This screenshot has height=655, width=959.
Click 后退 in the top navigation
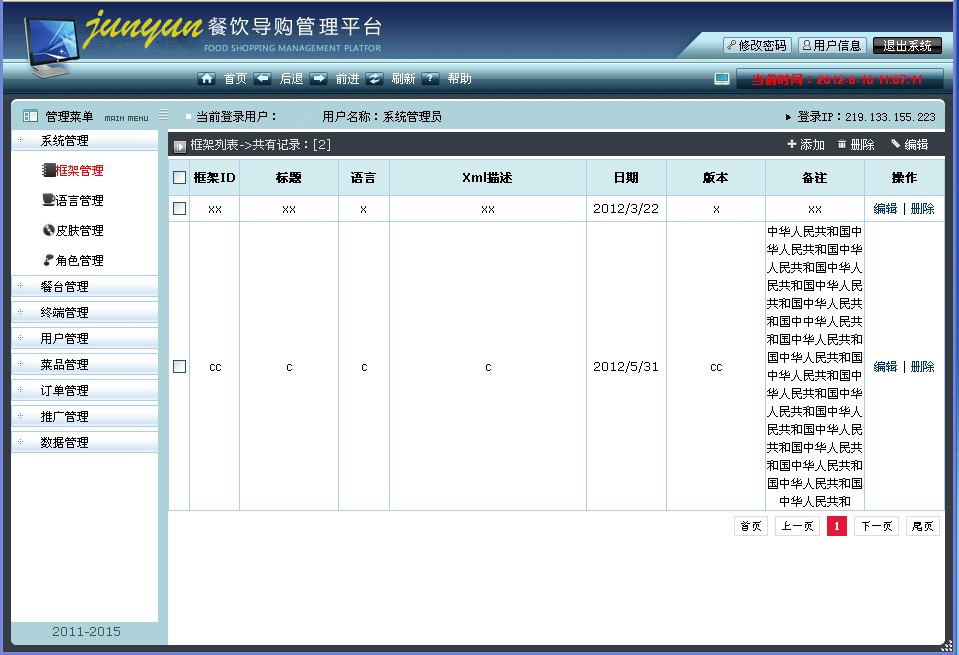point(291,79)
